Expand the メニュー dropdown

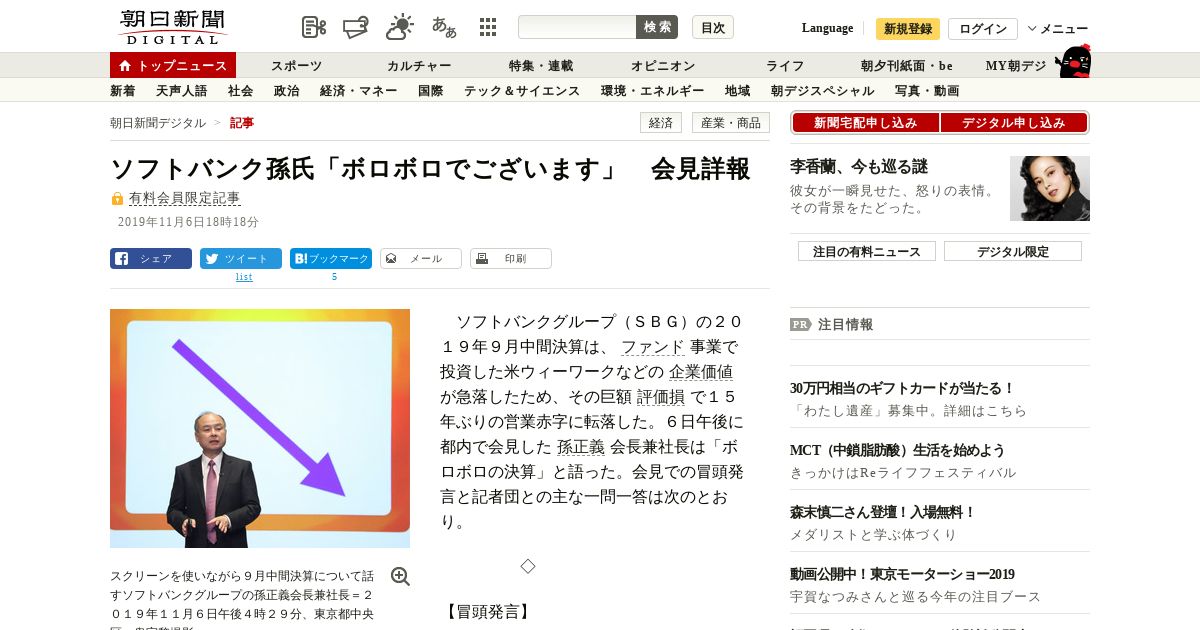1057,29
